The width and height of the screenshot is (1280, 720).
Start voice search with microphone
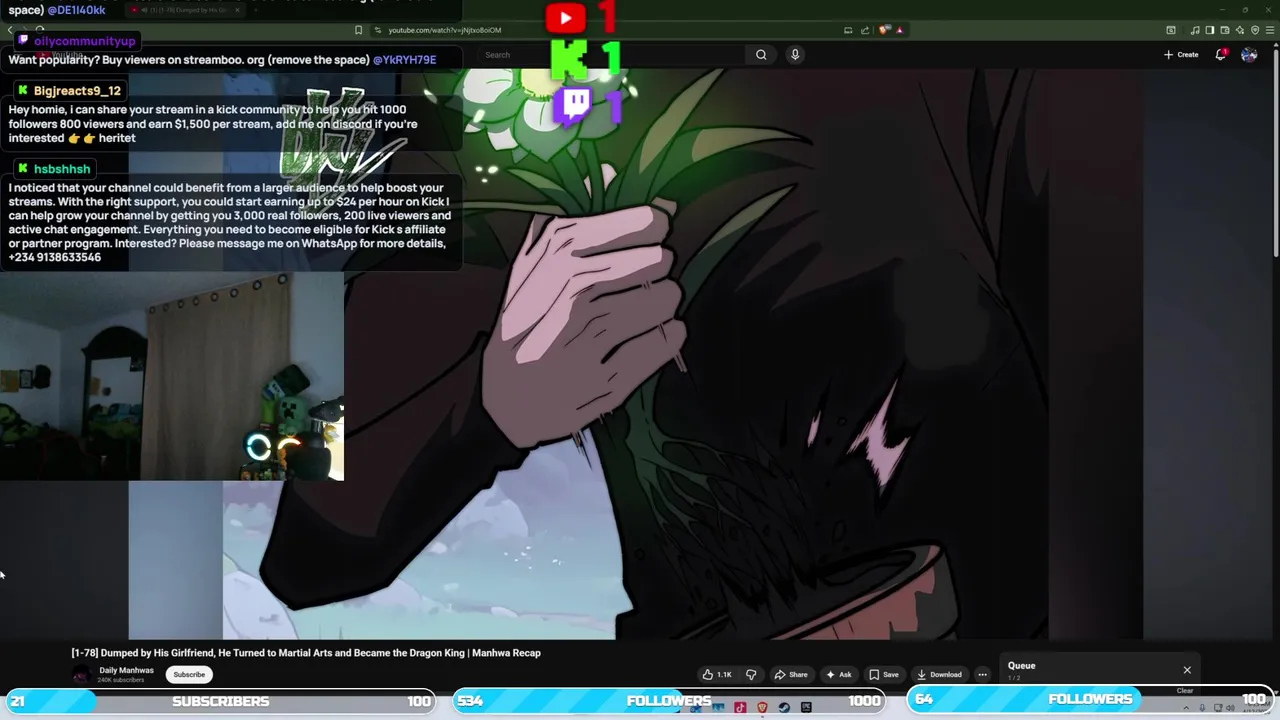coord(795,55)
